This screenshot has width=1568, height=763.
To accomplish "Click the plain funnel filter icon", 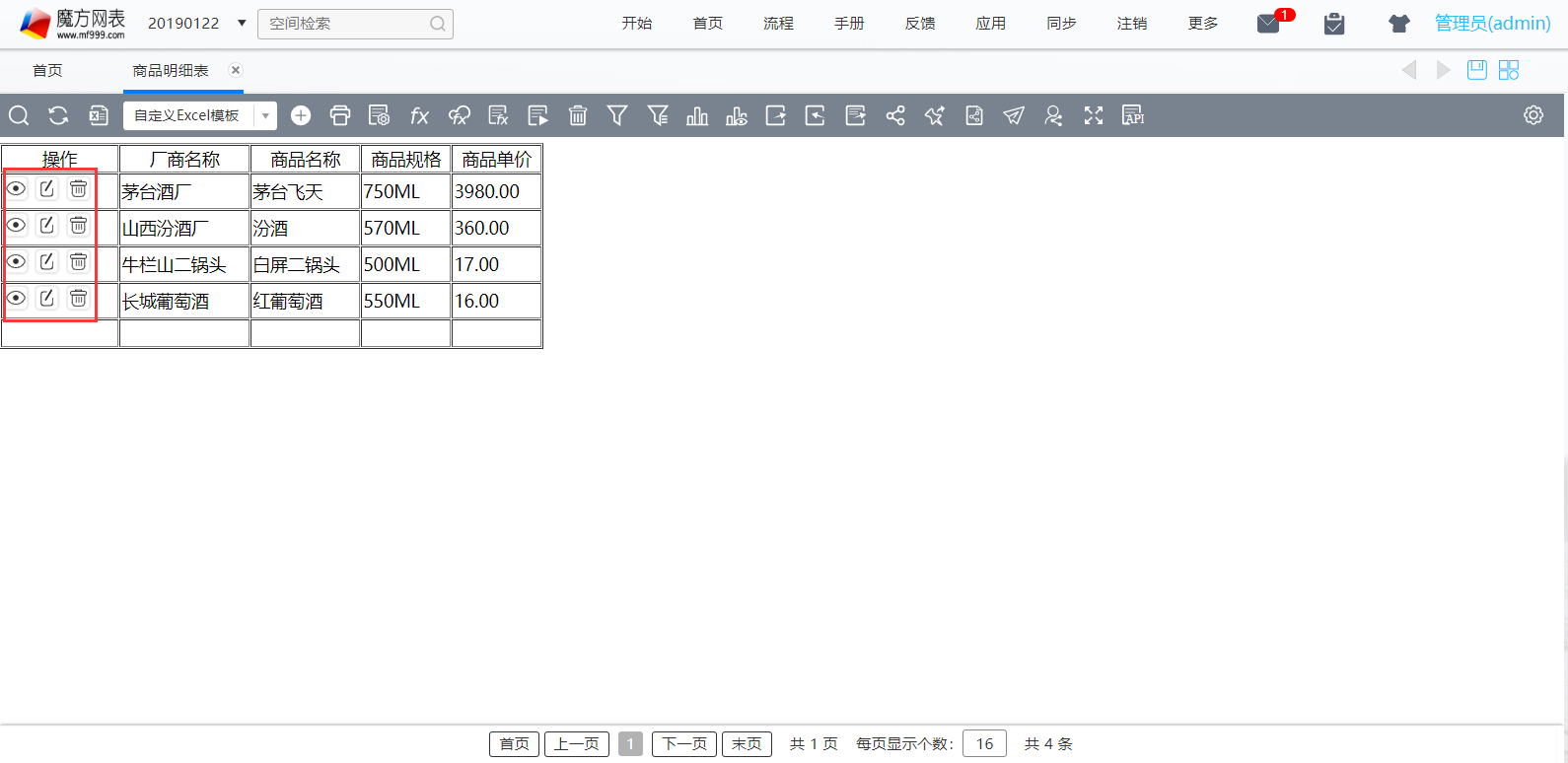I will (x=617, y=115).
